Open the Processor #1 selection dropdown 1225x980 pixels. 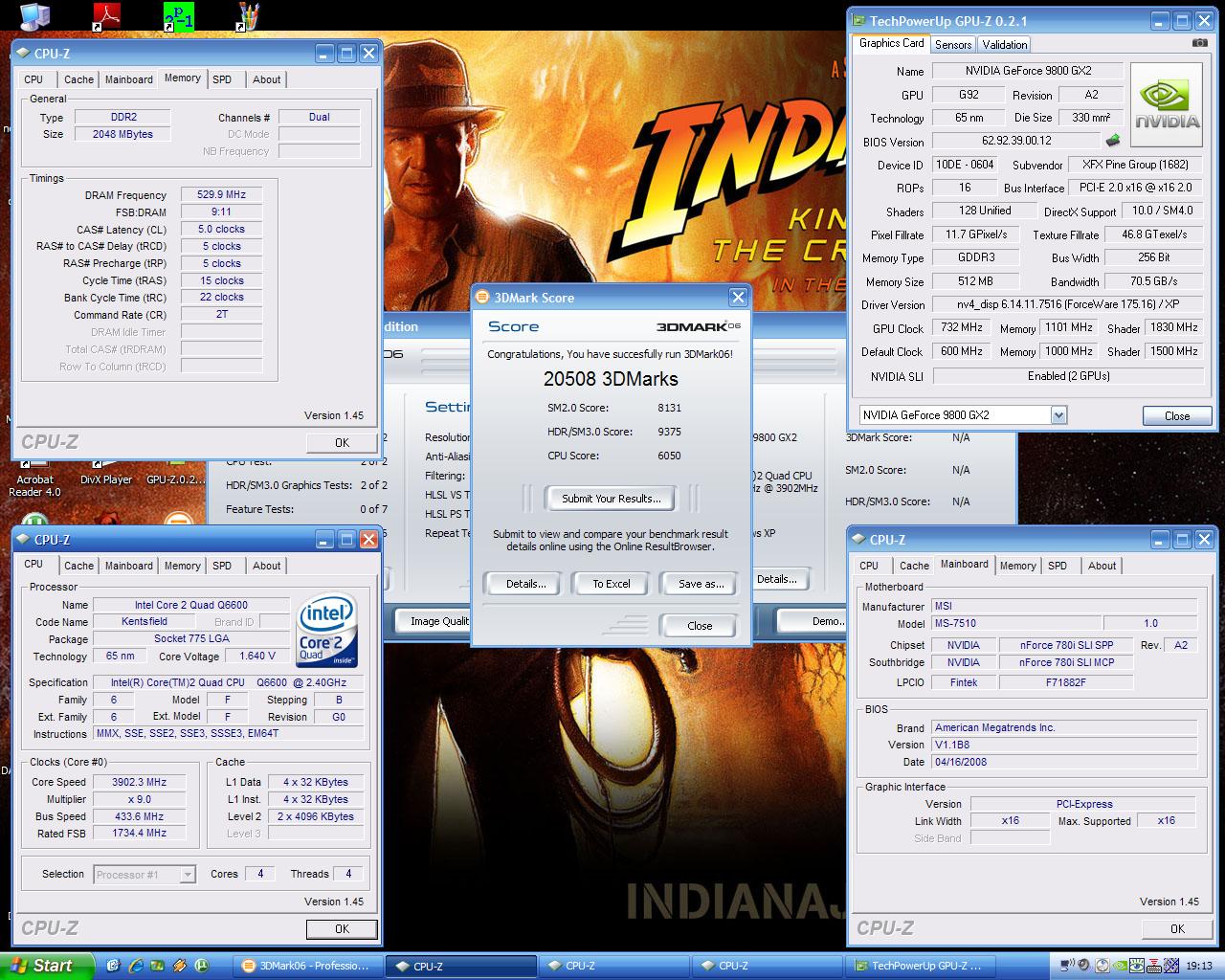click(x=188, y=875)
